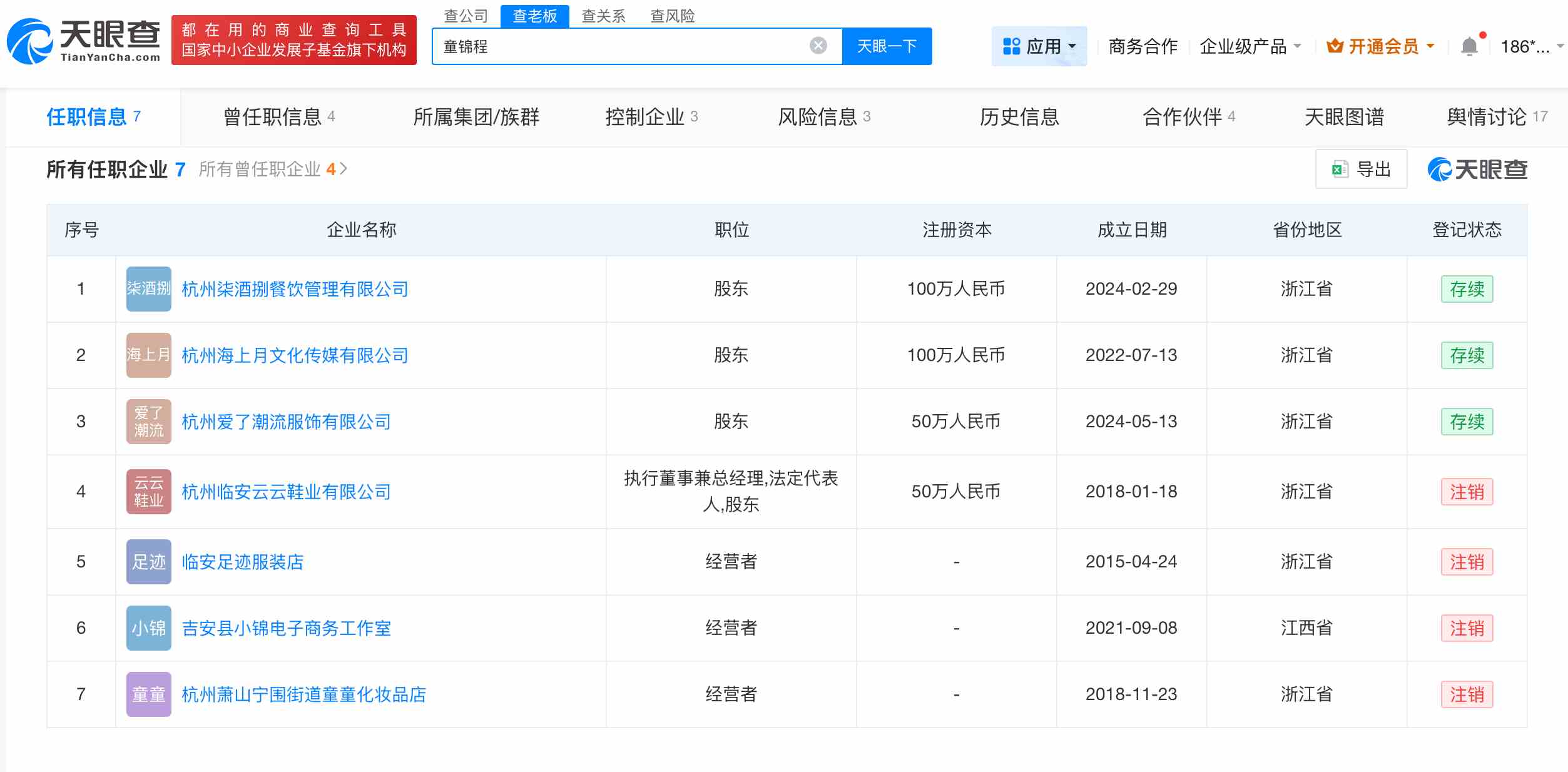The height and width of the screenshot is (772, 1568).
Task: Open 杭州临安云云鞋业有限公司 details
Action: [x=286, y=492]
